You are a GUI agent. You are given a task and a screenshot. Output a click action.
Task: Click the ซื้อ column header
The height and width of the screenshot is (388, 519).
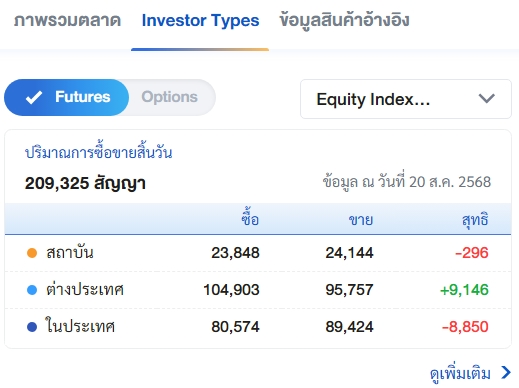(x=250, y=218)
